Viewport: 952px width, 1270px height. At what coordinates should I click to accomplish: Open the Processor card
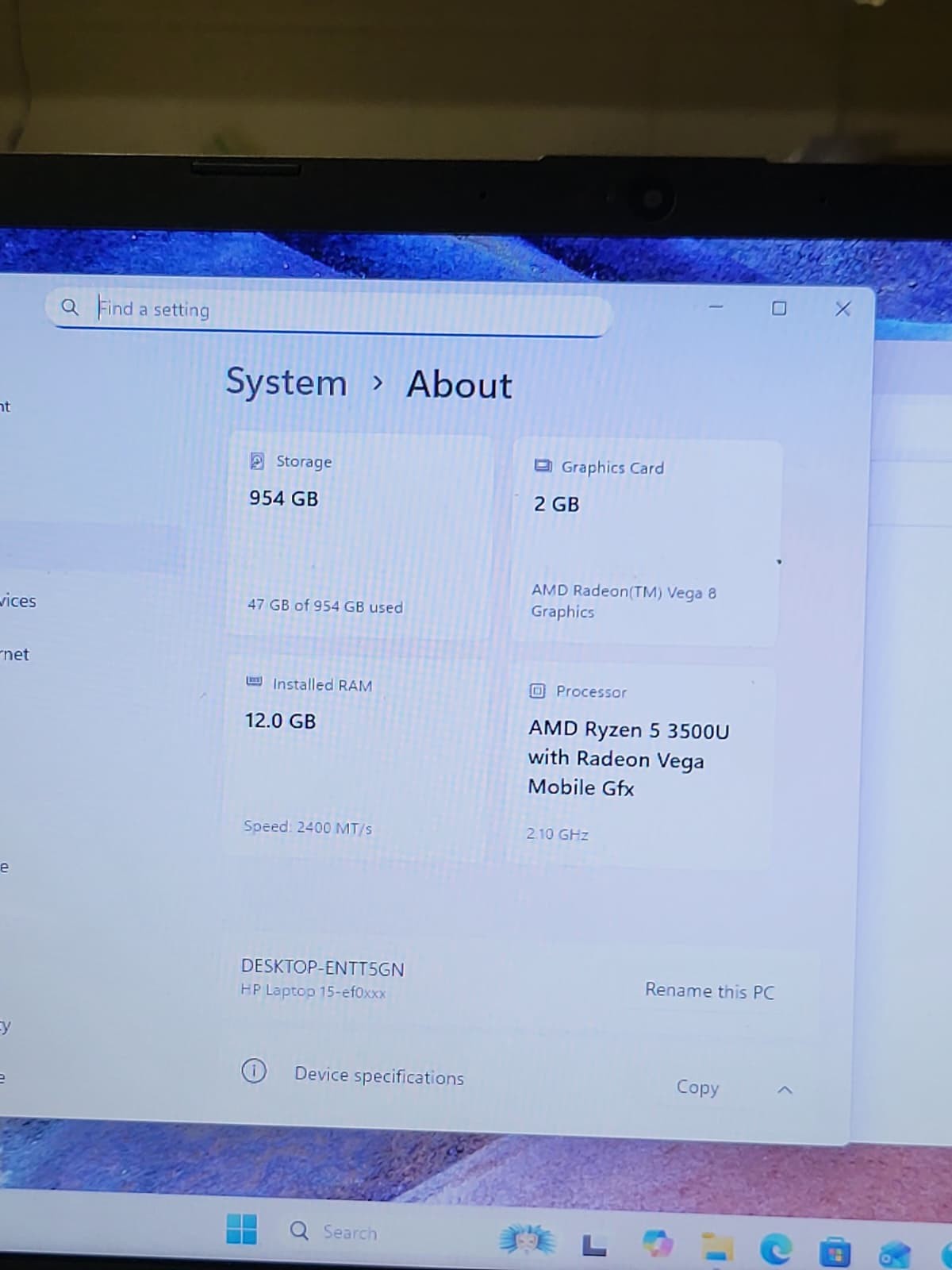[x=639, y=765]
